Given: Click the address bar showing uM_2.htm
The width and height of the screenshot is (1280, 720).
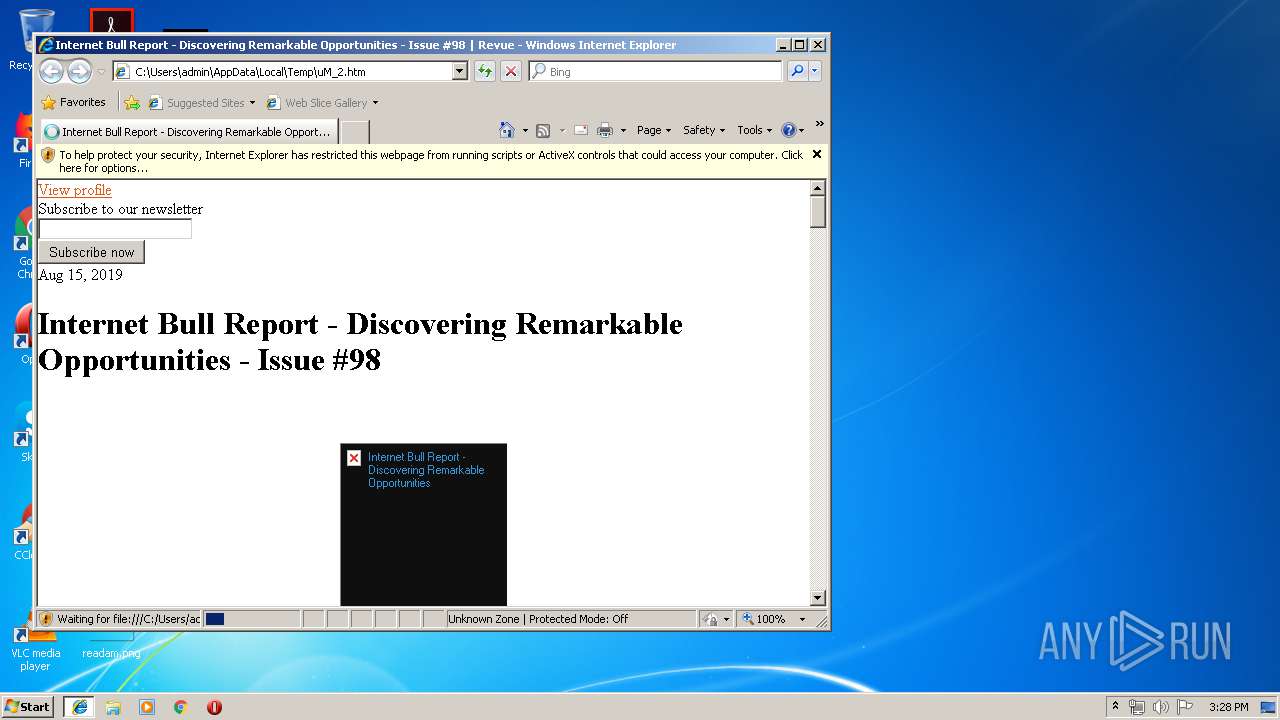Looking at the screenshot, I should [x=282, y=71].
